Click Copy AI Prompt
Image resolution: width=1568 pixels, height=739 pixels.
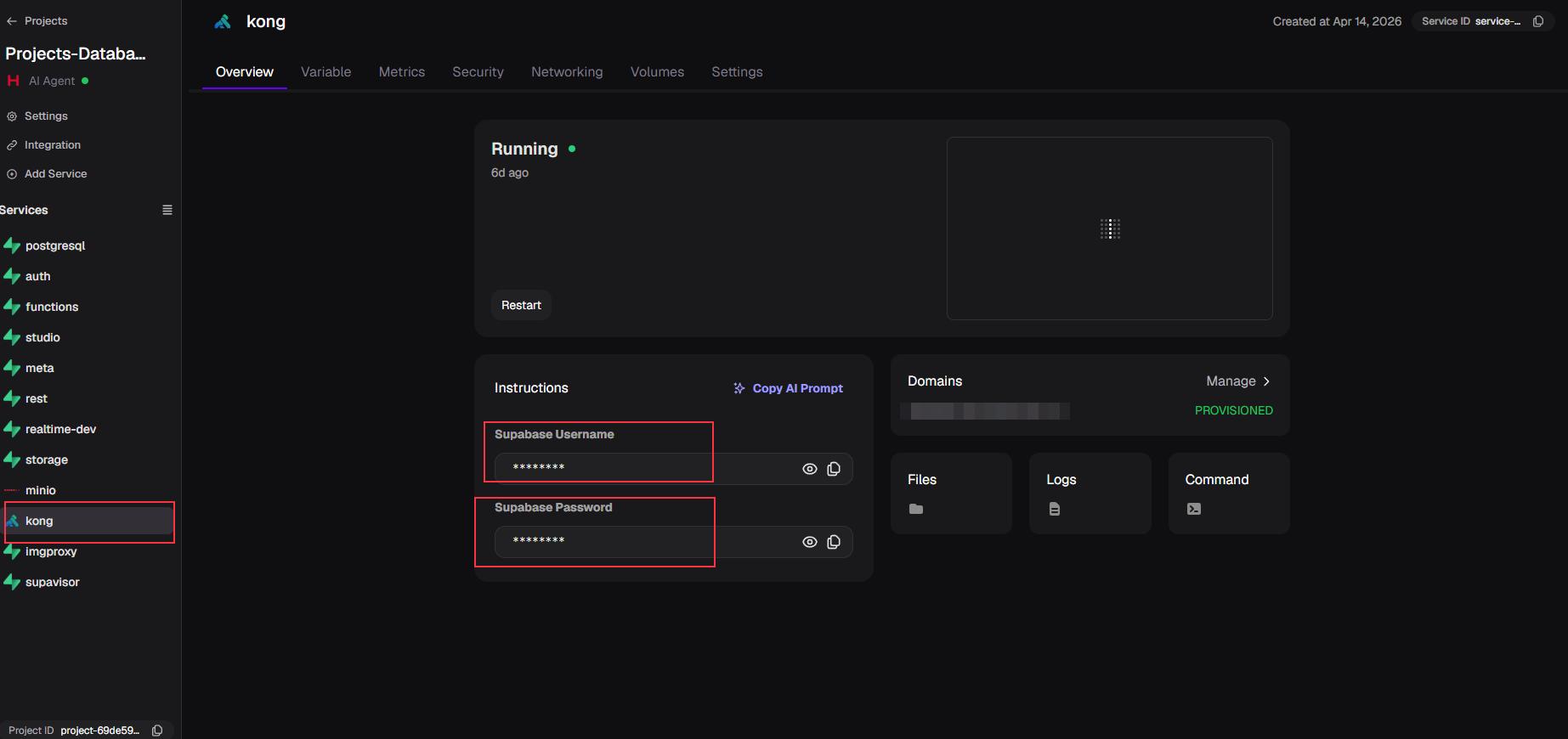pyautogui.click(x=788, y=388)
